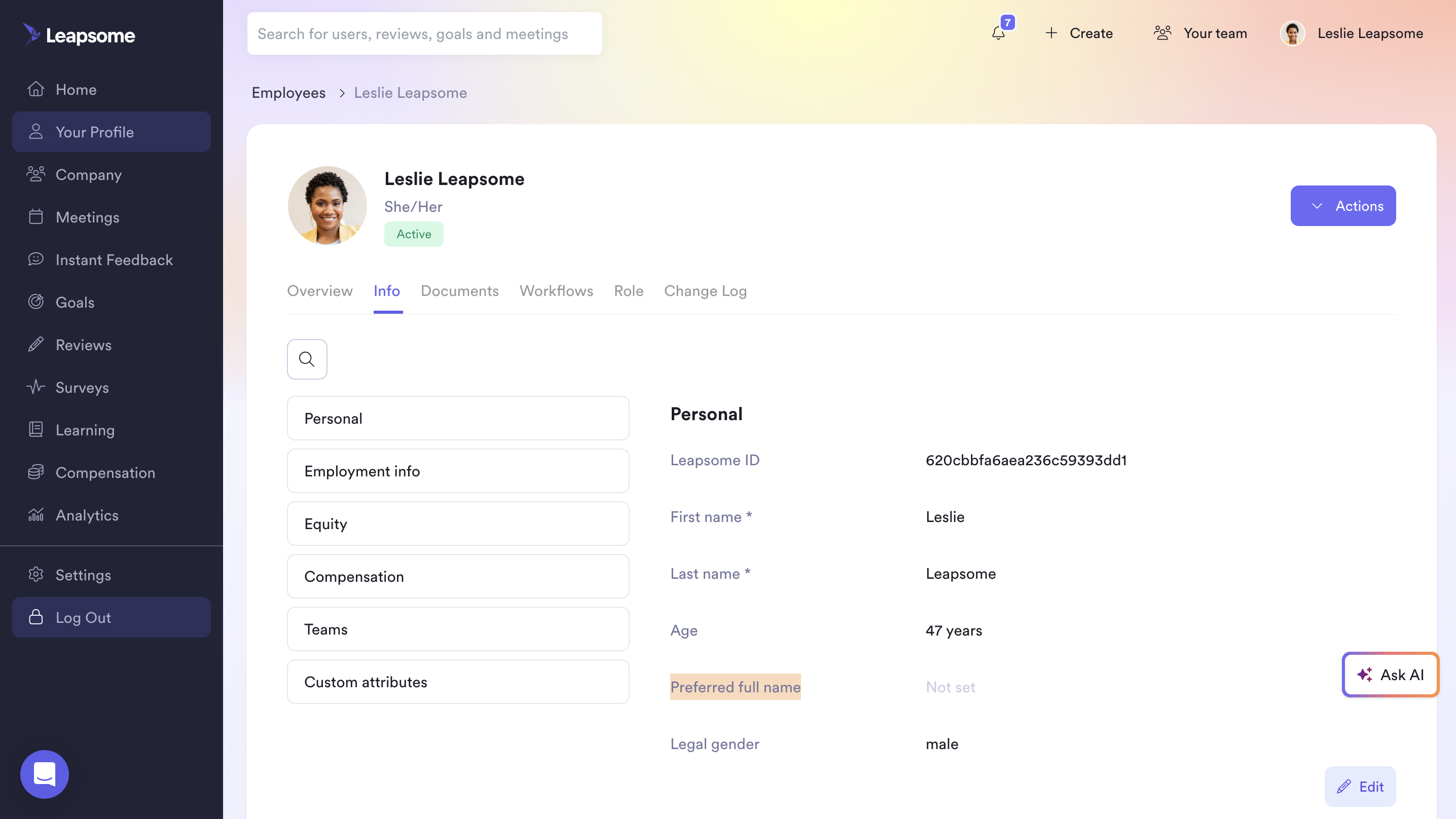
Task: Focus the global search field
Action: click(424, 34)
